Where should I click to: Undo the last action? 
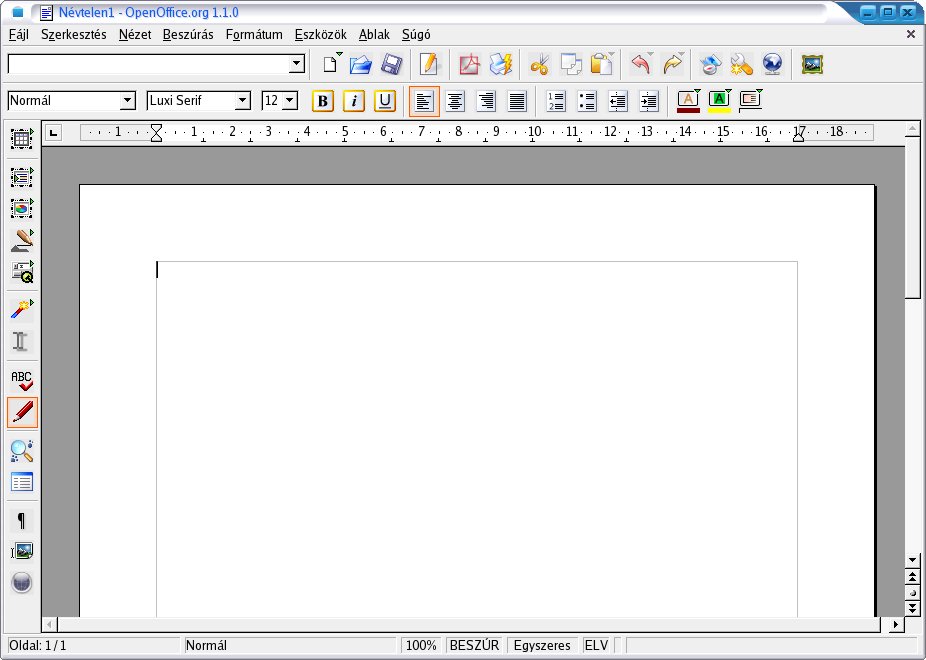(641, 64)
